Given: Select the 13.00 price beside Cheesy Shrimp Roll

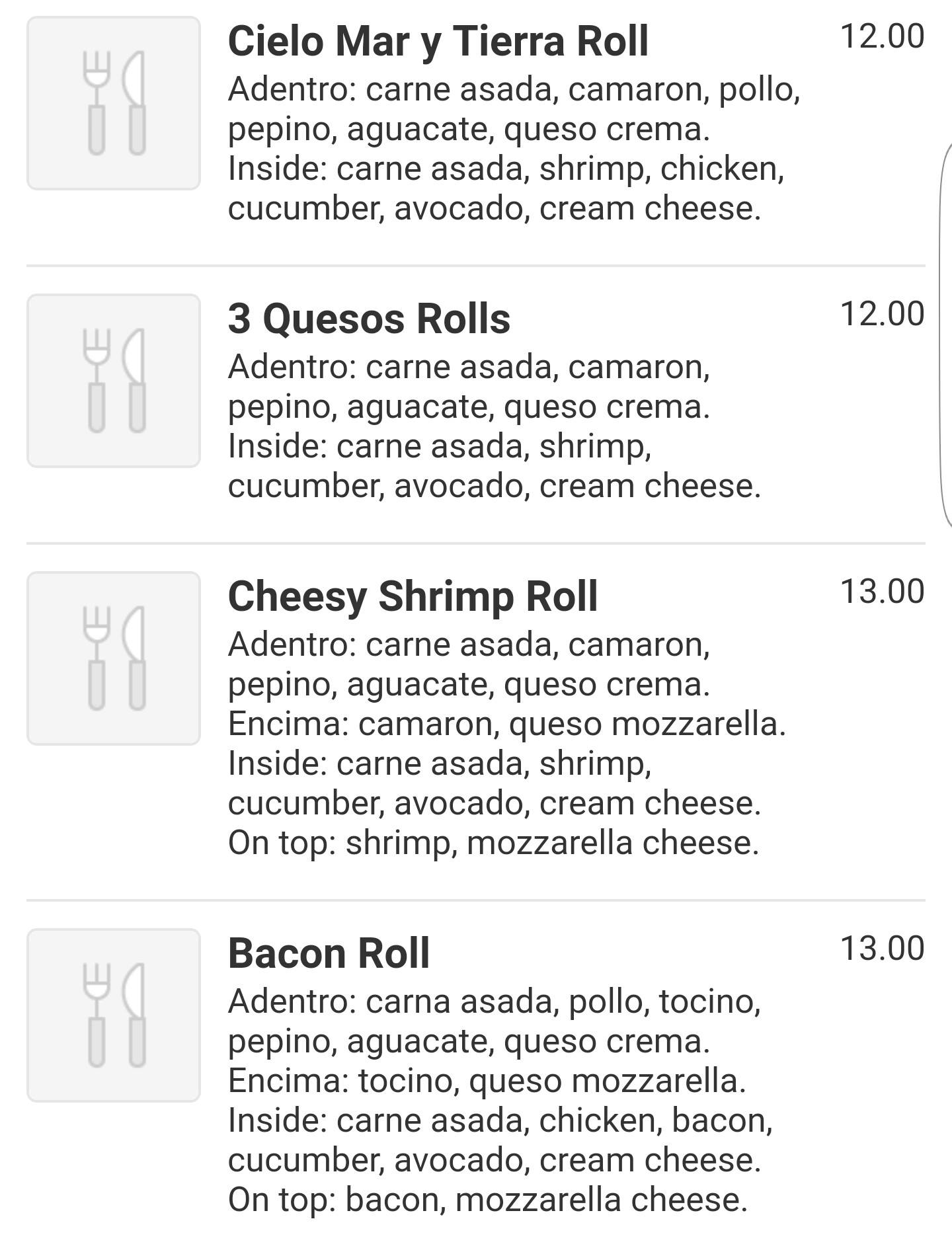Looking at the screenshot, I should click(882, 591).
